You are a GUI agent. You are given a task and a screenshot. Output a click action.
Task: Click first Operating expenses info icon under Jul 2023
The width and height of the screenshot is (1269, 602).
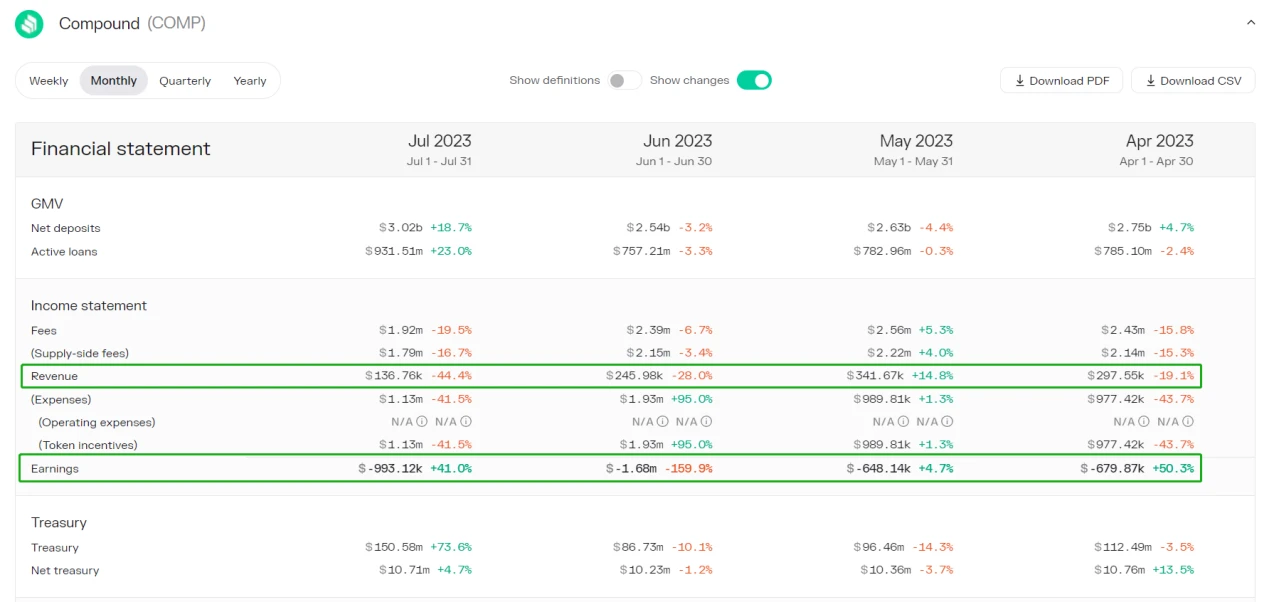422,422
